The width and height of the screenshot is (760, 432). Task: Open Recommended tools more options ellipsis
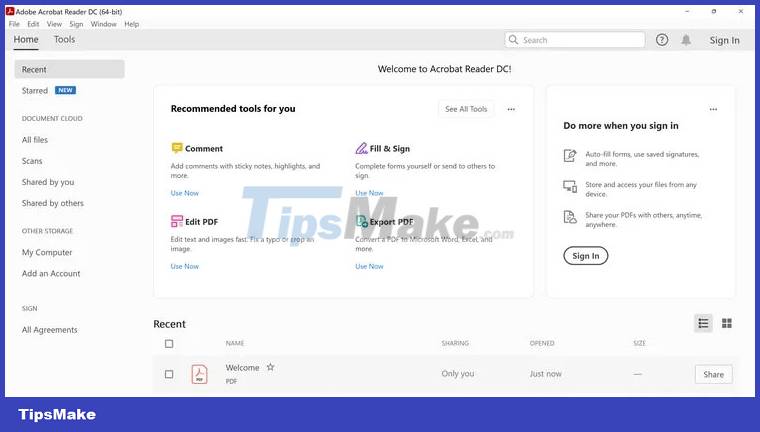(511, 109)
